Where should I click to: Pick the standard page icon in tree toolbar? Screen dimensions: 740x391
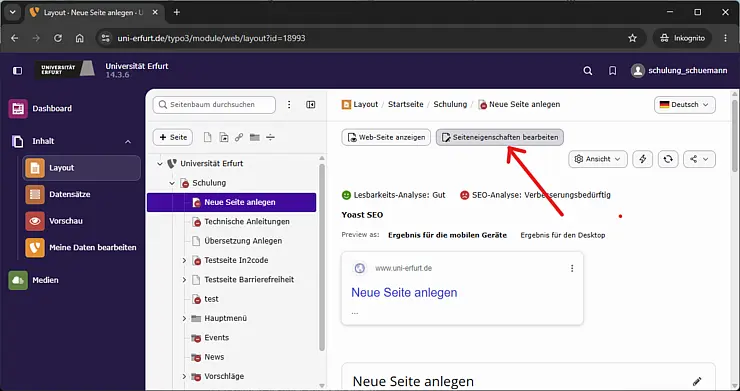[207, 137]
